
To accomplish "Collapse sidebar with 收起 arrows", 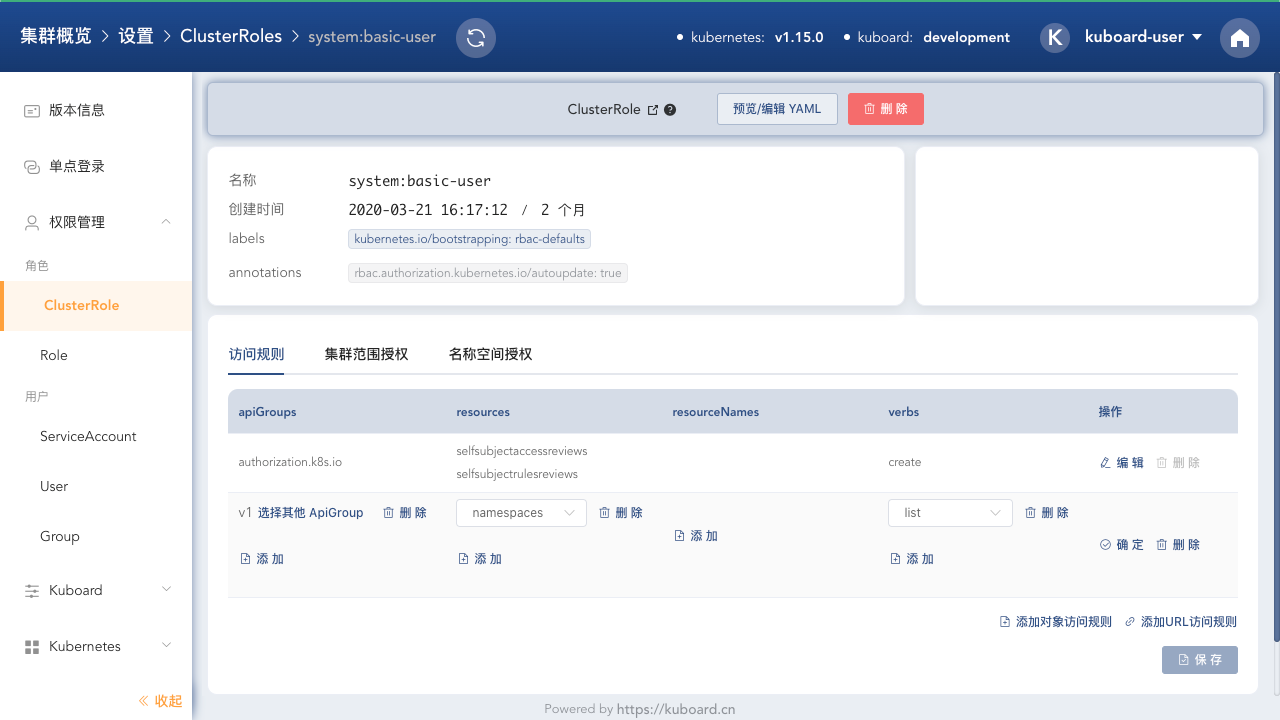I will tap(160, 701).
